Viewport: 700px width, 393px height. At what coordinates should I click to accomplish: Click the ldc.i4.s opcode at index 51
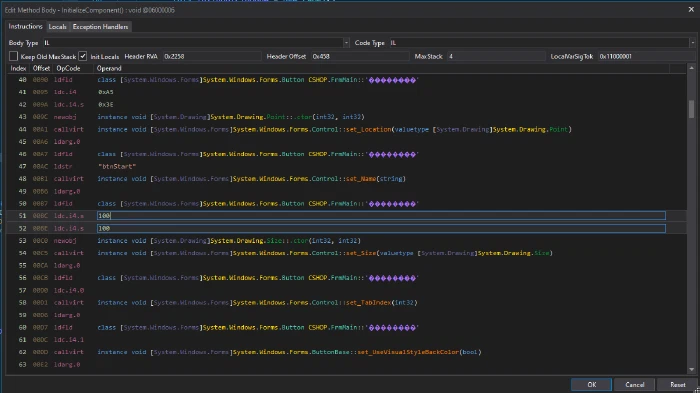(69, 216)
